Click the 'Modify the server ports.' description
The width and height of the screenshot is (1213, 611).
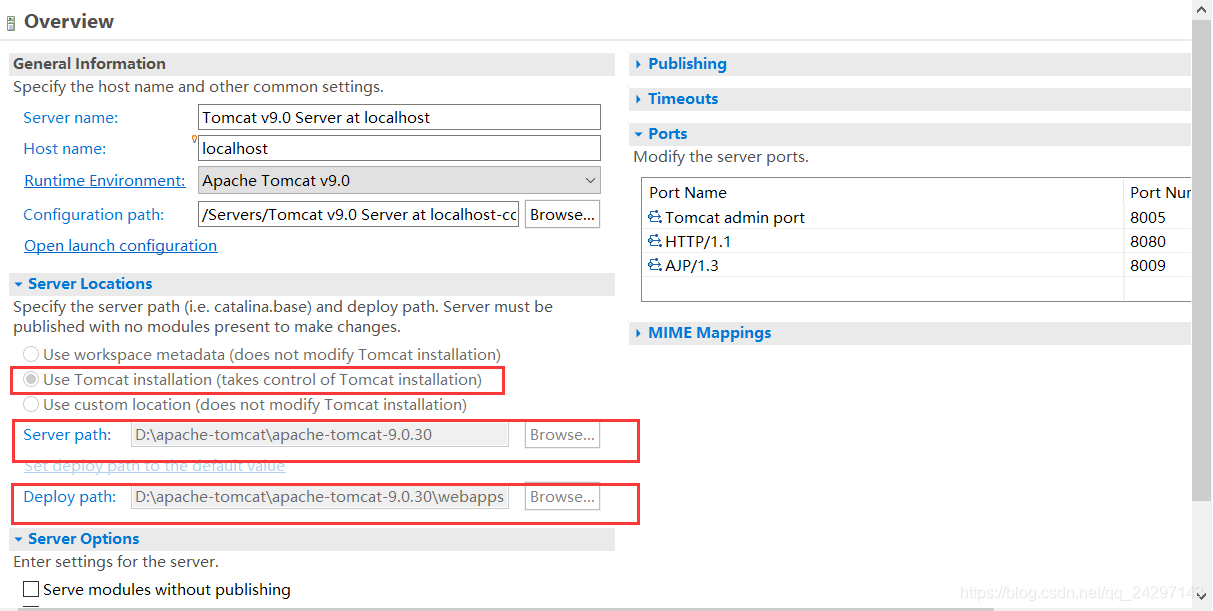[x=721, y=157]
